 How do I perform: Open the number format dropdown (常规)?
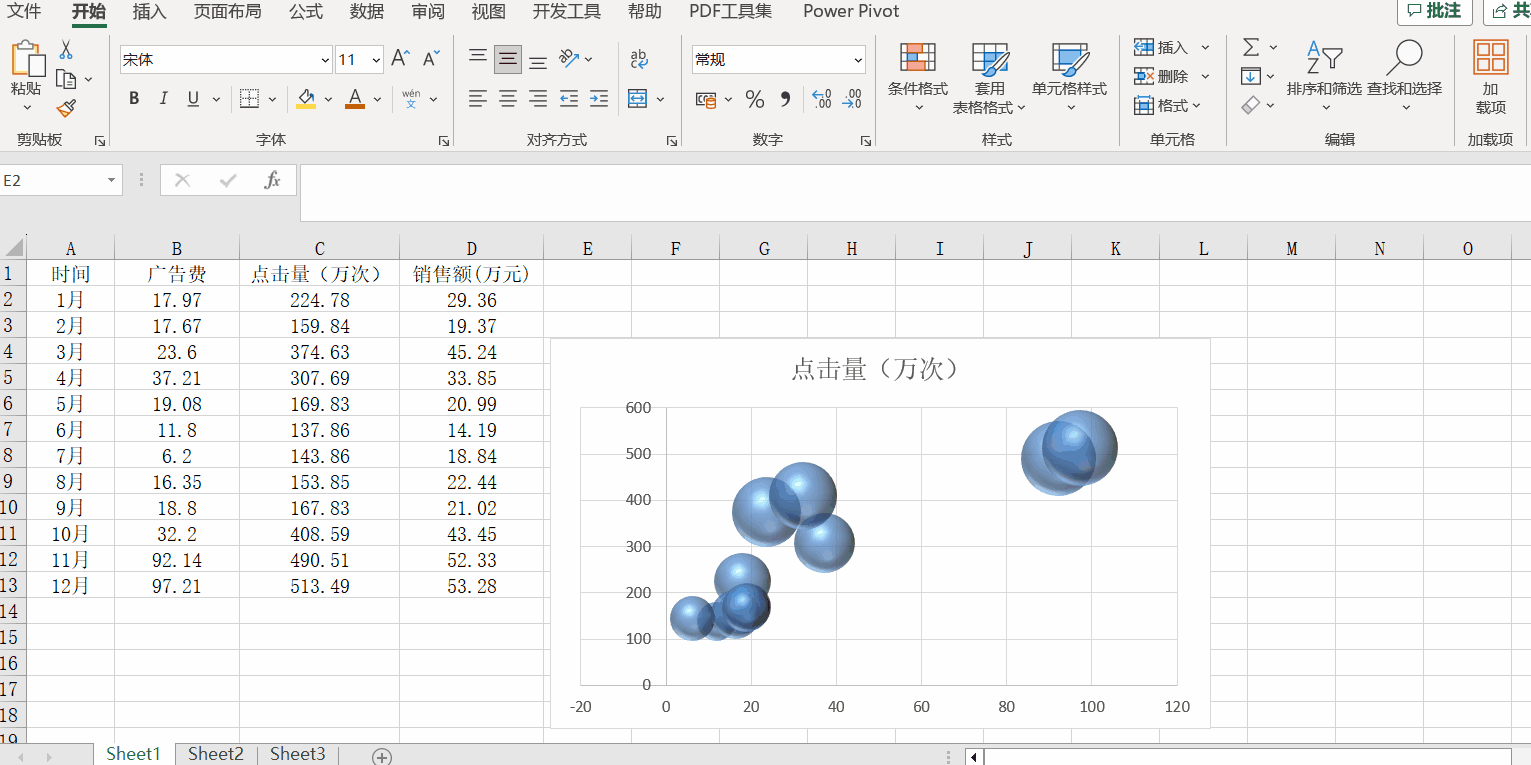(858, 60)
